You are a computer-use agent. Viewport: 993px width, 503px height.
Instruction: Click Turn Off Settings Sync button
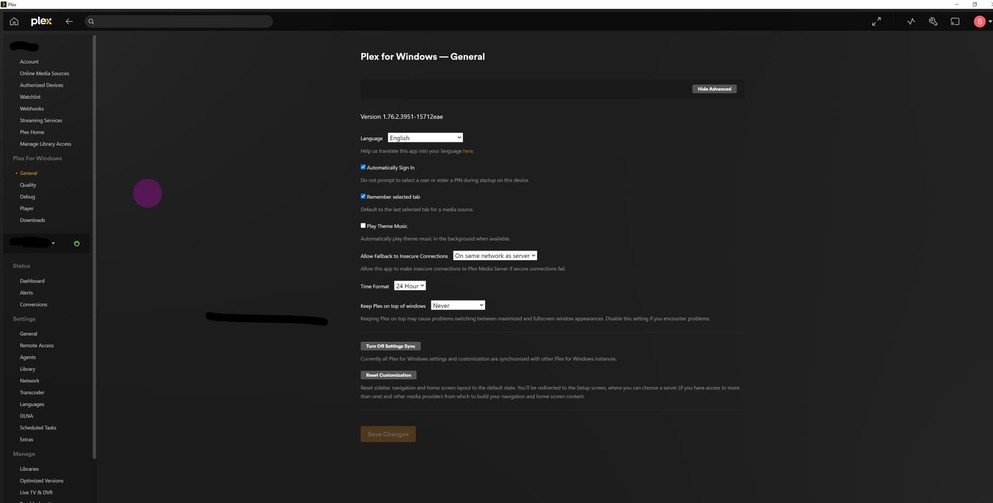click(391, 346)
